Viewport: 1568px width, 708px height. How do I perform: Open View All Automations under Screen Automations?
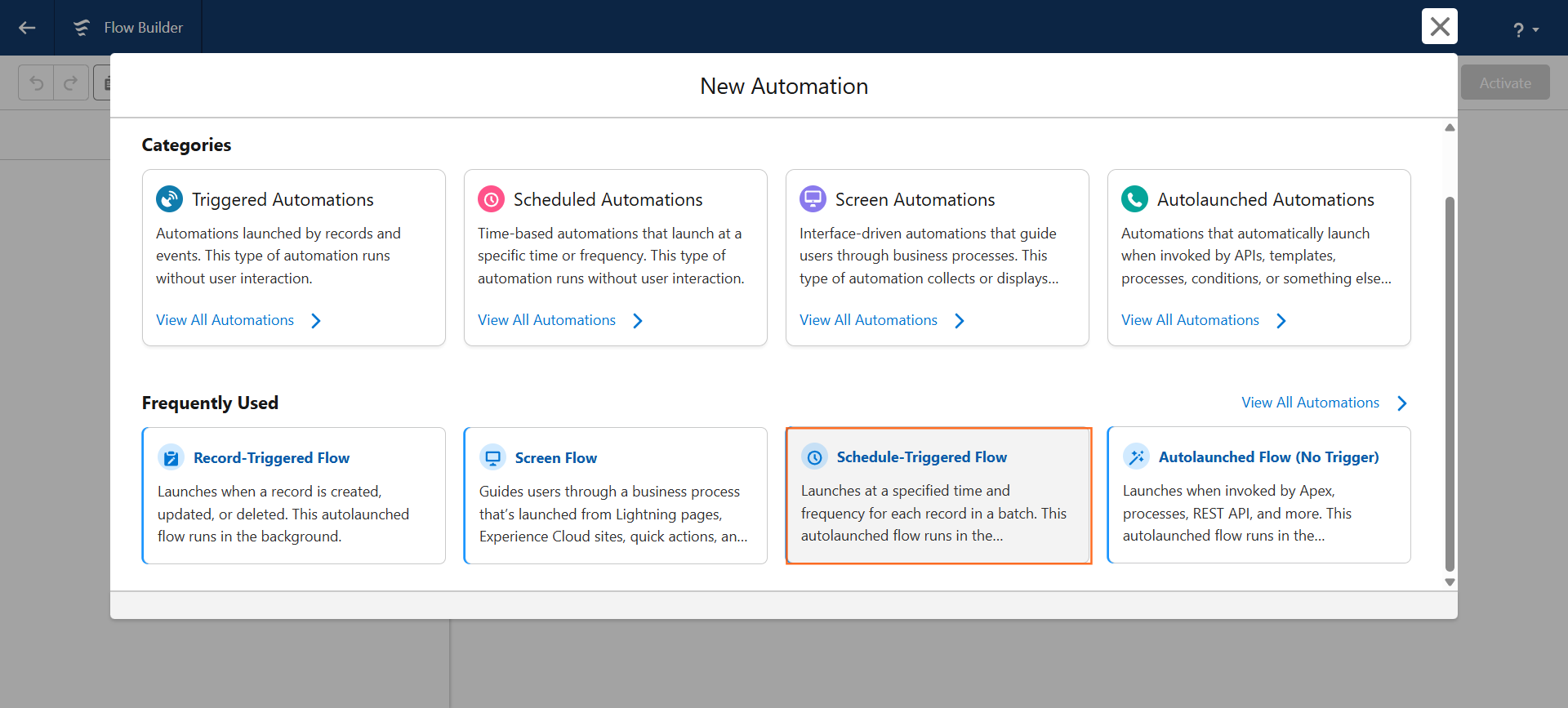coord(868,320)
